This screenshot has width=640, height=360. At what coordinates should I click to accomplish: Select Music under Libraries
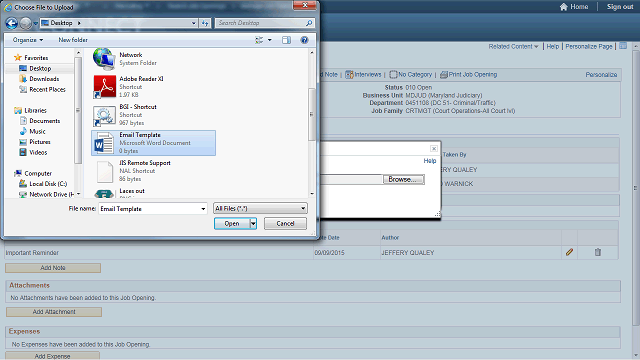[37, 131]
